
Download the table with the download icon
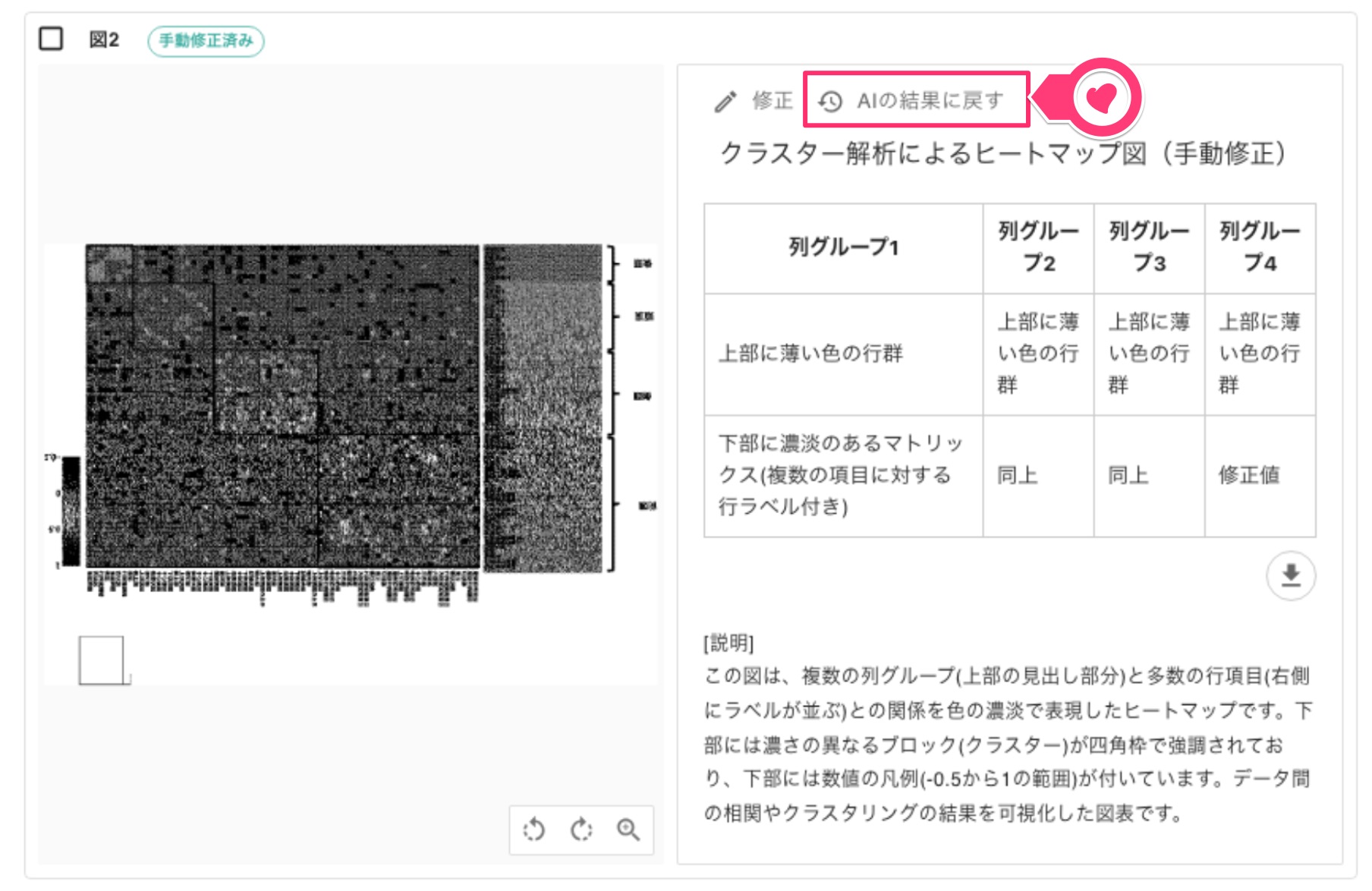(x=1290, y=575)
